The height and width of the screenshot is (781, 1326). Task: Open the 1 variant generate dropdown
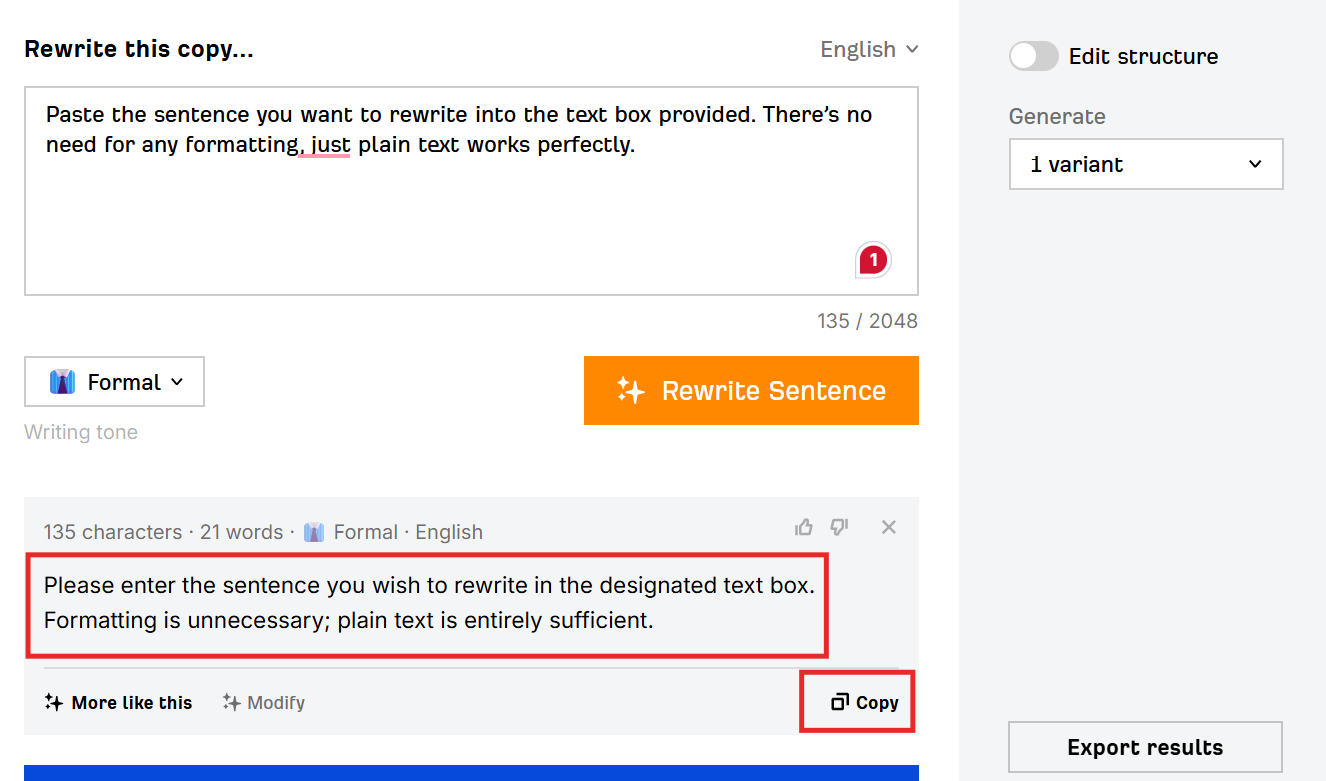[1146, 164]
